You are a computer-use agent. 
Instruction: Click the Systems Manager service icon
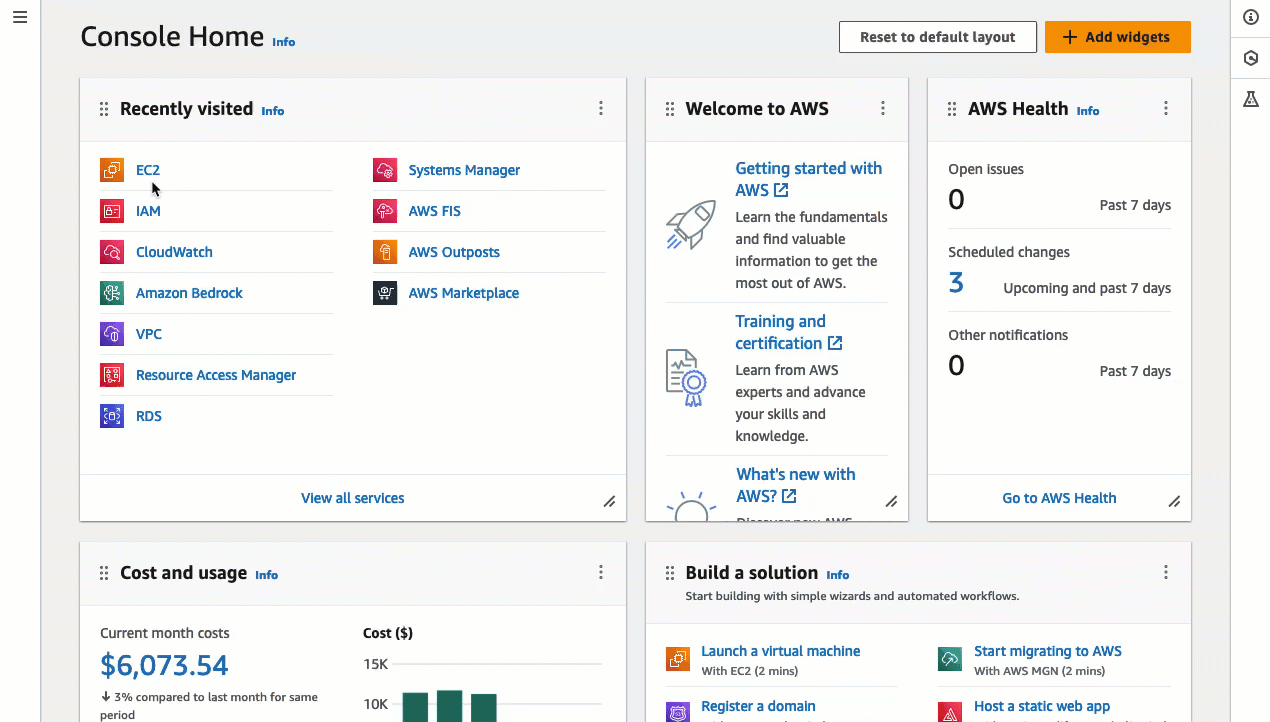pyautogui.click(x=385, y=169)
